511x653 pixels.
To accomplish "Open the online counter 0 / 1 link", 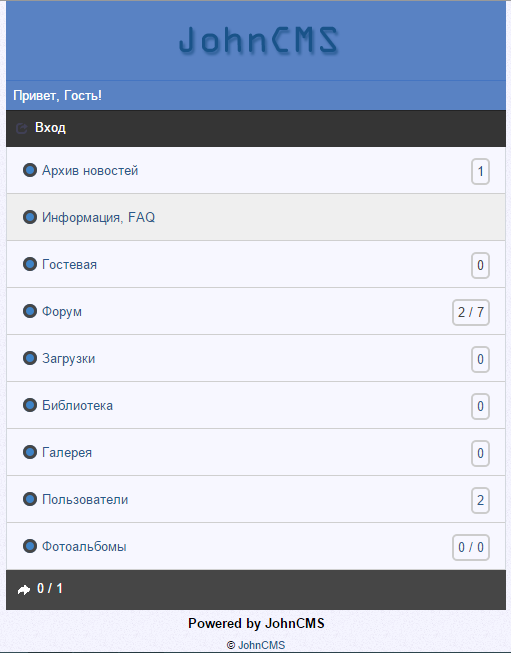I will (50, 588).
